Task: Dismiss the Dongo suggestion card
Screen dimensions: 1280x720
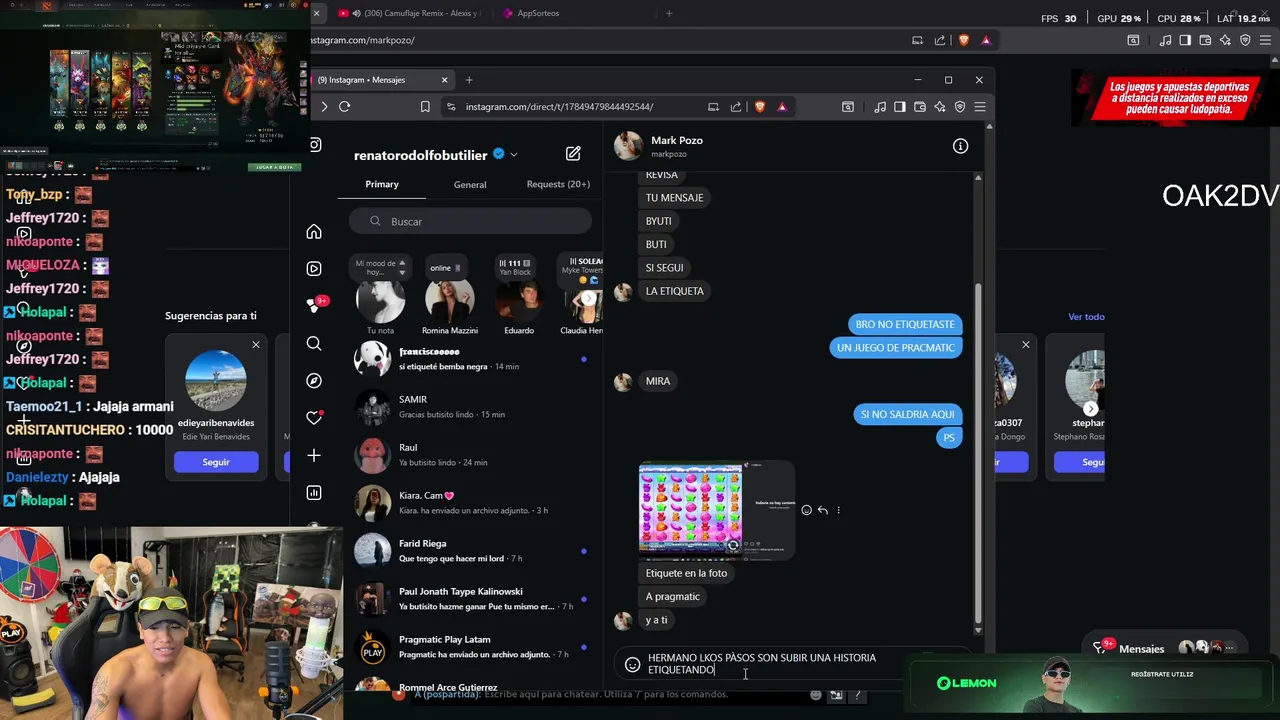Action: (1025, 345)
